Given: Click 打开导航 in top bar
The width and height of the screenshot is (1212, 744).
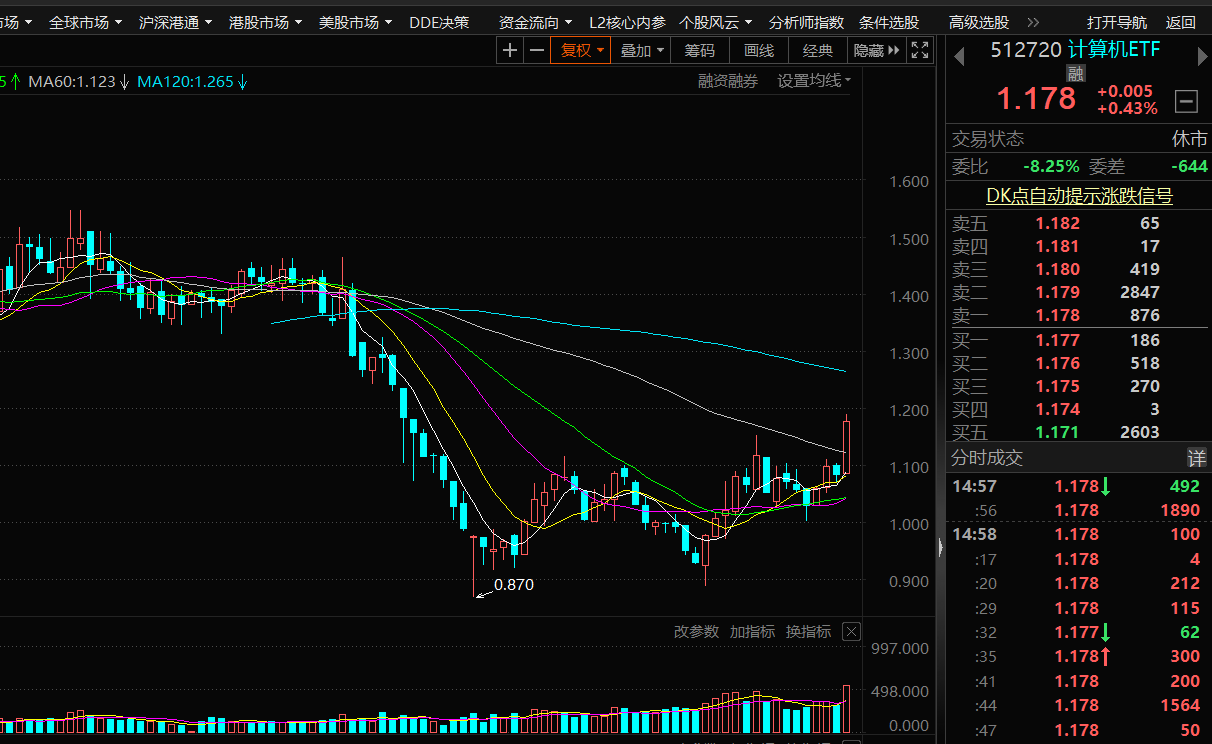Looking at the screenshot, I should click(x=1117, y=22).
